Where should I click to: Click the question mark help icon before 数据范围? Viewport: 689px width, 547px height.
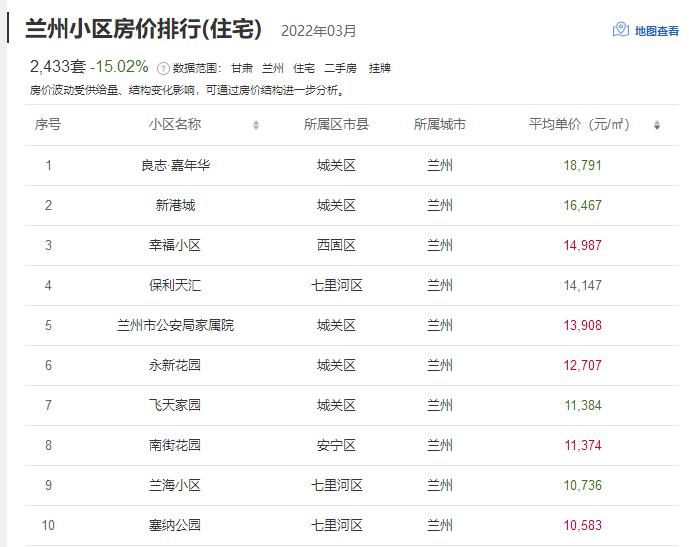[163, 69]
